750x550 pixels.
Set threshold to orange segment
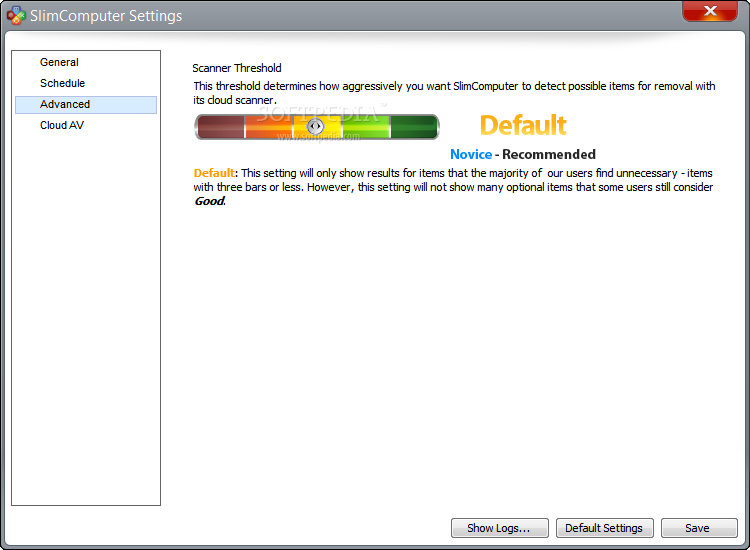(269, 127)
